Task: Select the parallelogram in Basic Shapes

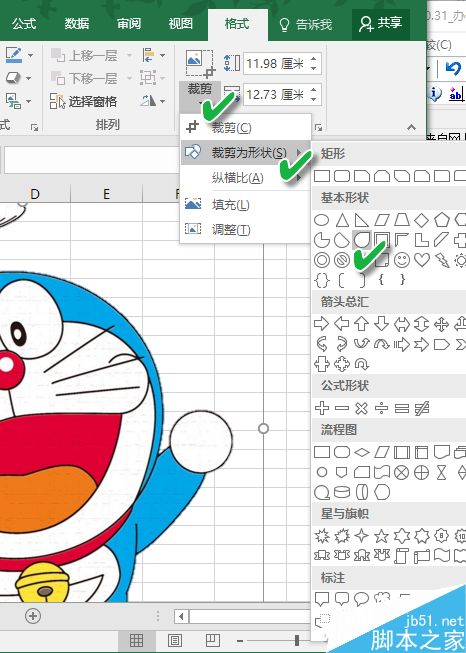Action: [x=381, y=220]
